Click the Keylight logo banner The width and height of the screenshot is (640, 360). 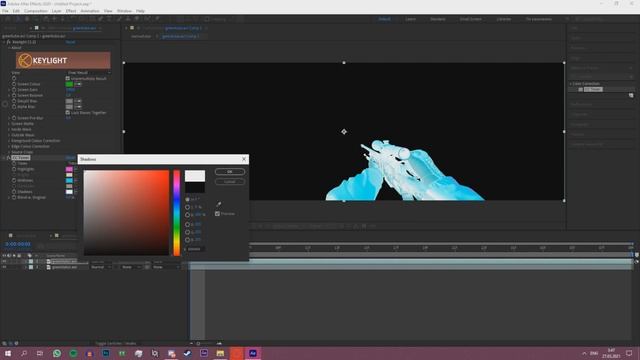click(x=63, y=60)
